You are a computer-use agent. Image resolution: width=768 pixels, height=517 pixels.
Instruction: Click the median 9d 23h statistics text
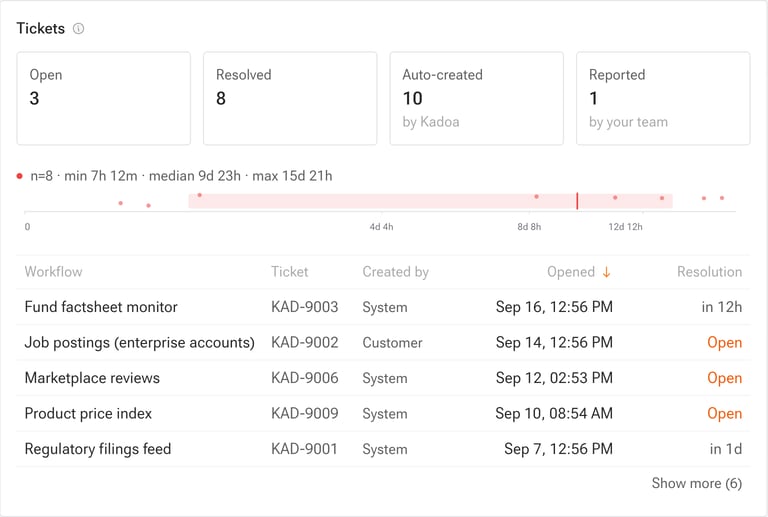click(194, 176)
